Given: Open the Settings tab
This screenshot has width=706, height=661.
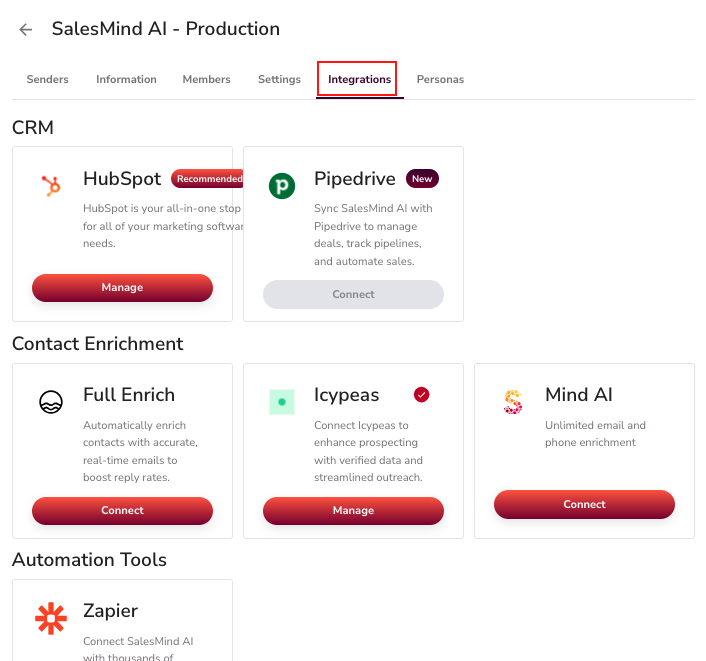Looking at the screenshot, I should point(279,80).
